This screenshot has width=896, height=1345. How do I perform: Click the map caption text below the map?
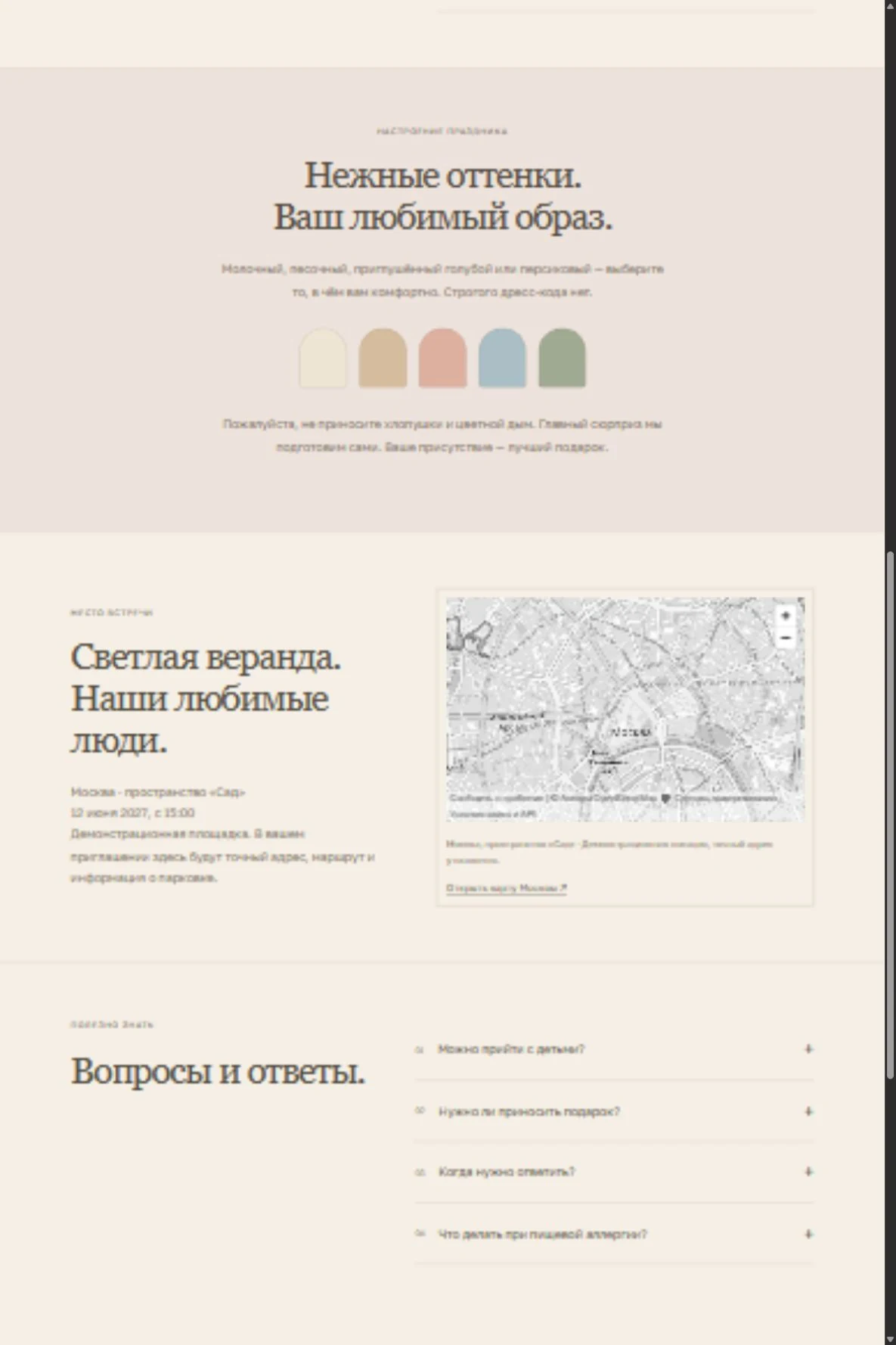click(x=609, y=852)
